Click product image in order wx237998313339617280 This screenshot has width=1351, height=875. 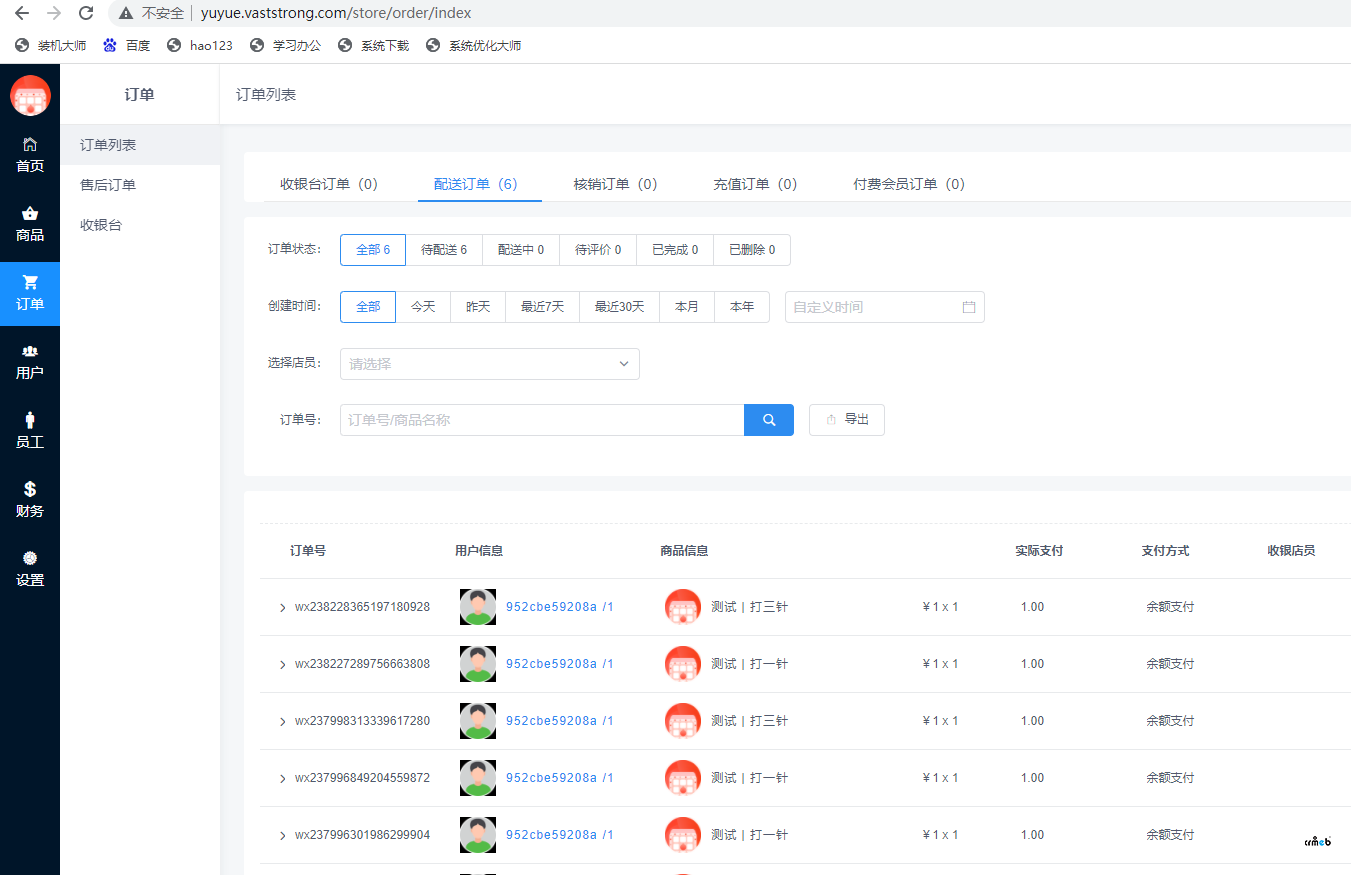(683, 721)
